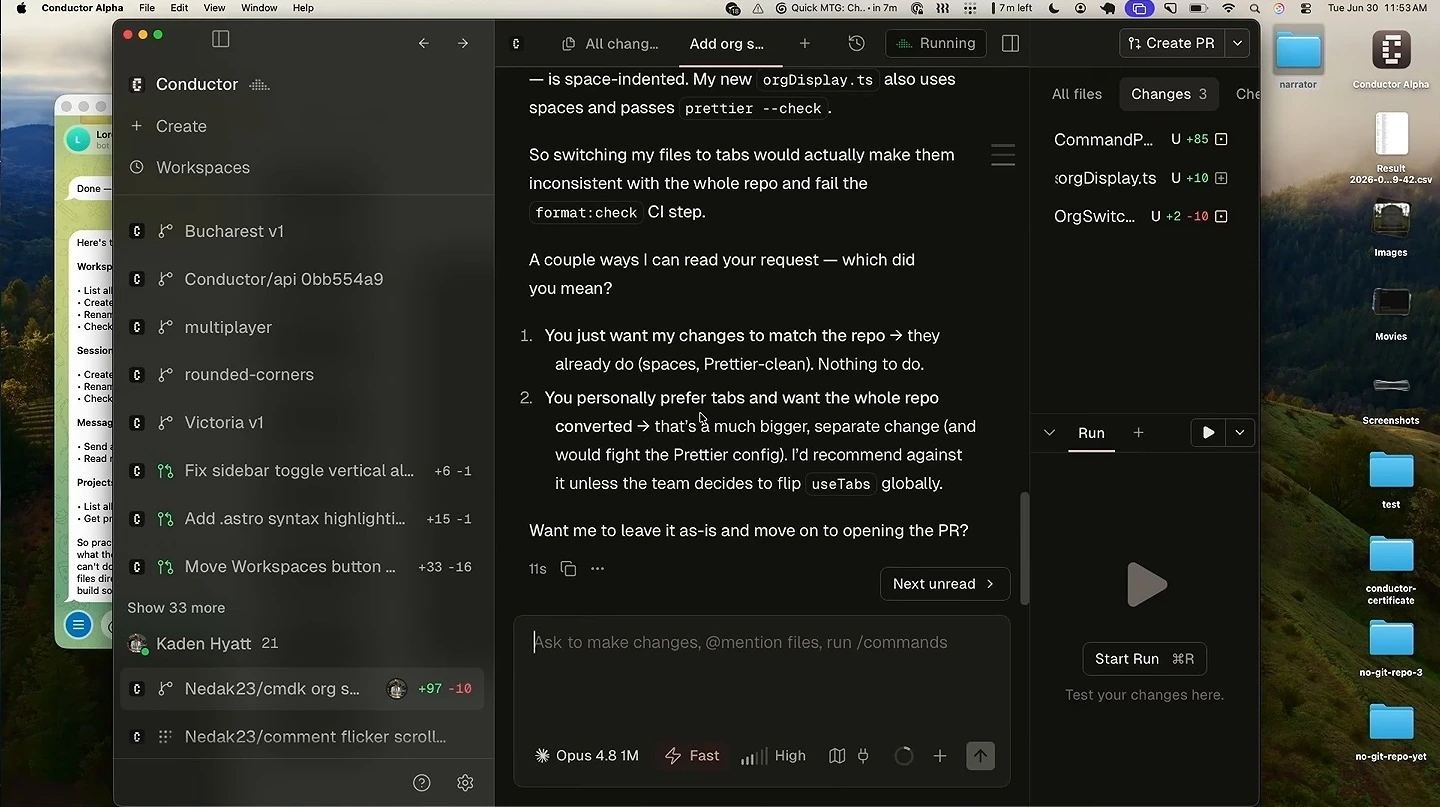
Task: Open the Bucharest v1 workspace
Action: coord(302,231)
